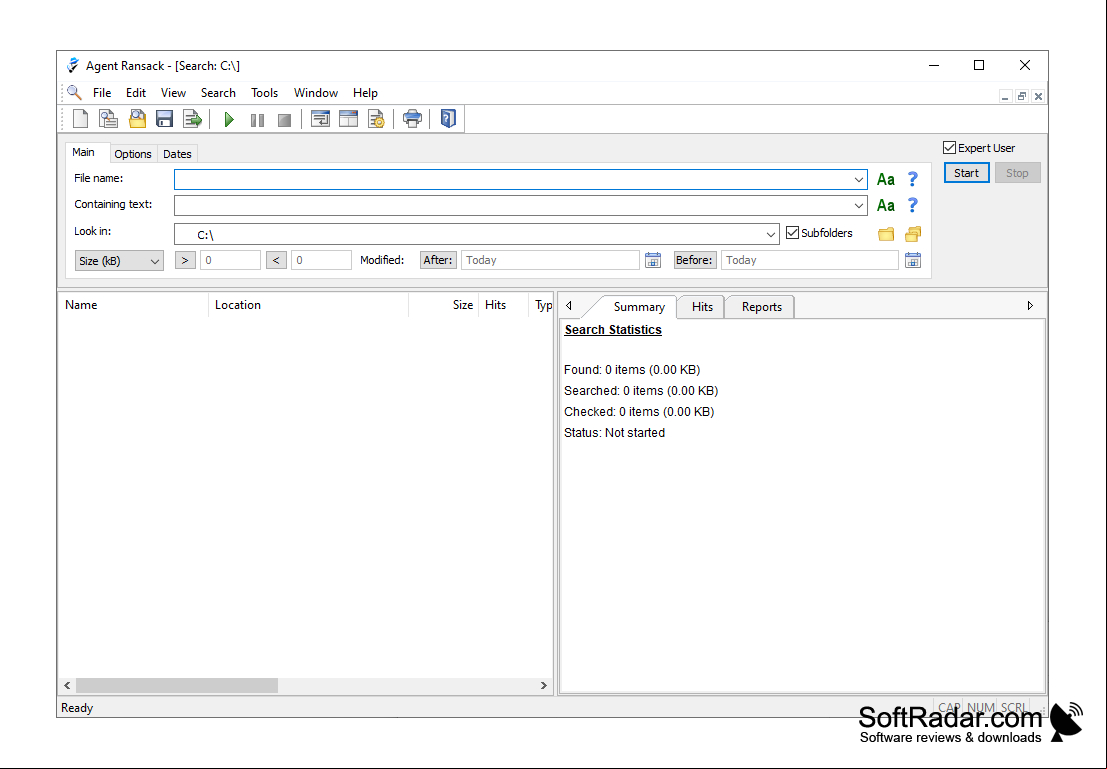Image resolution: width=1107 pixels, height=769 pixels.
Task: Click File name expression help question mark
Action: coord(913,179)
